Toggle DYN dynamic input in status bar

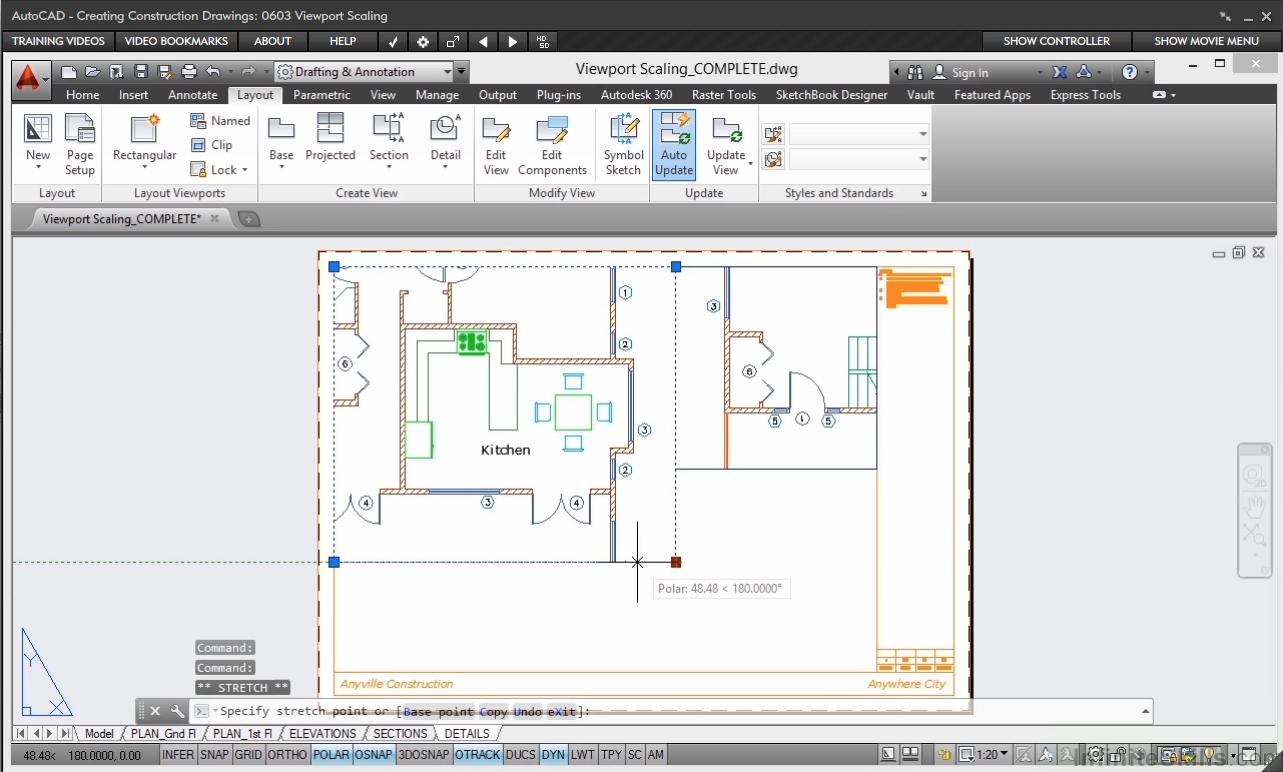(x=553, y=755)
